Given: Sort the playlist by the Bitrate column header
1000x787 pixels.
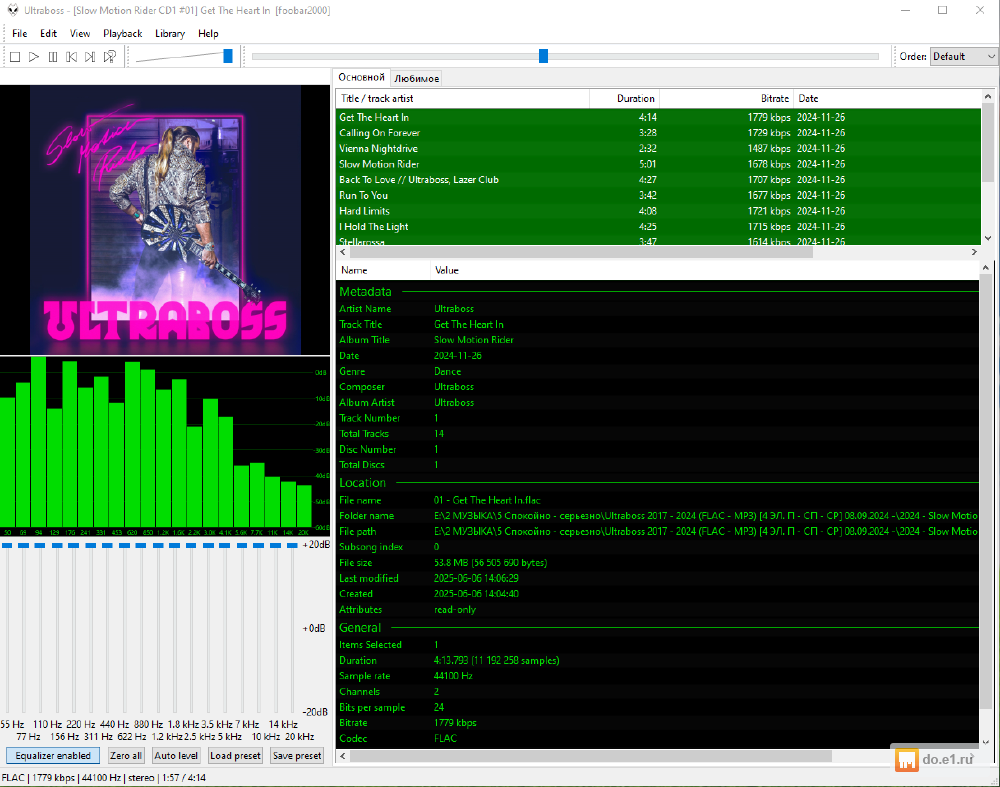Looking at the screenshot, I should coord(726,98).
